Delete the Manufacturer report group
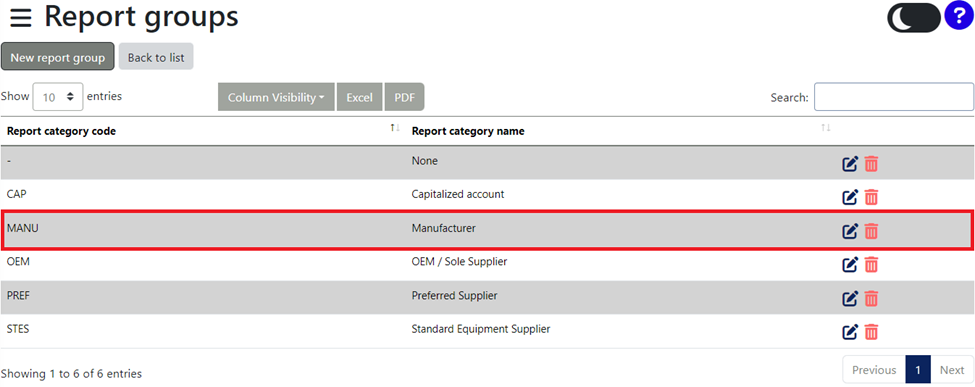975x387 pixels. click(x=871, y=231)
